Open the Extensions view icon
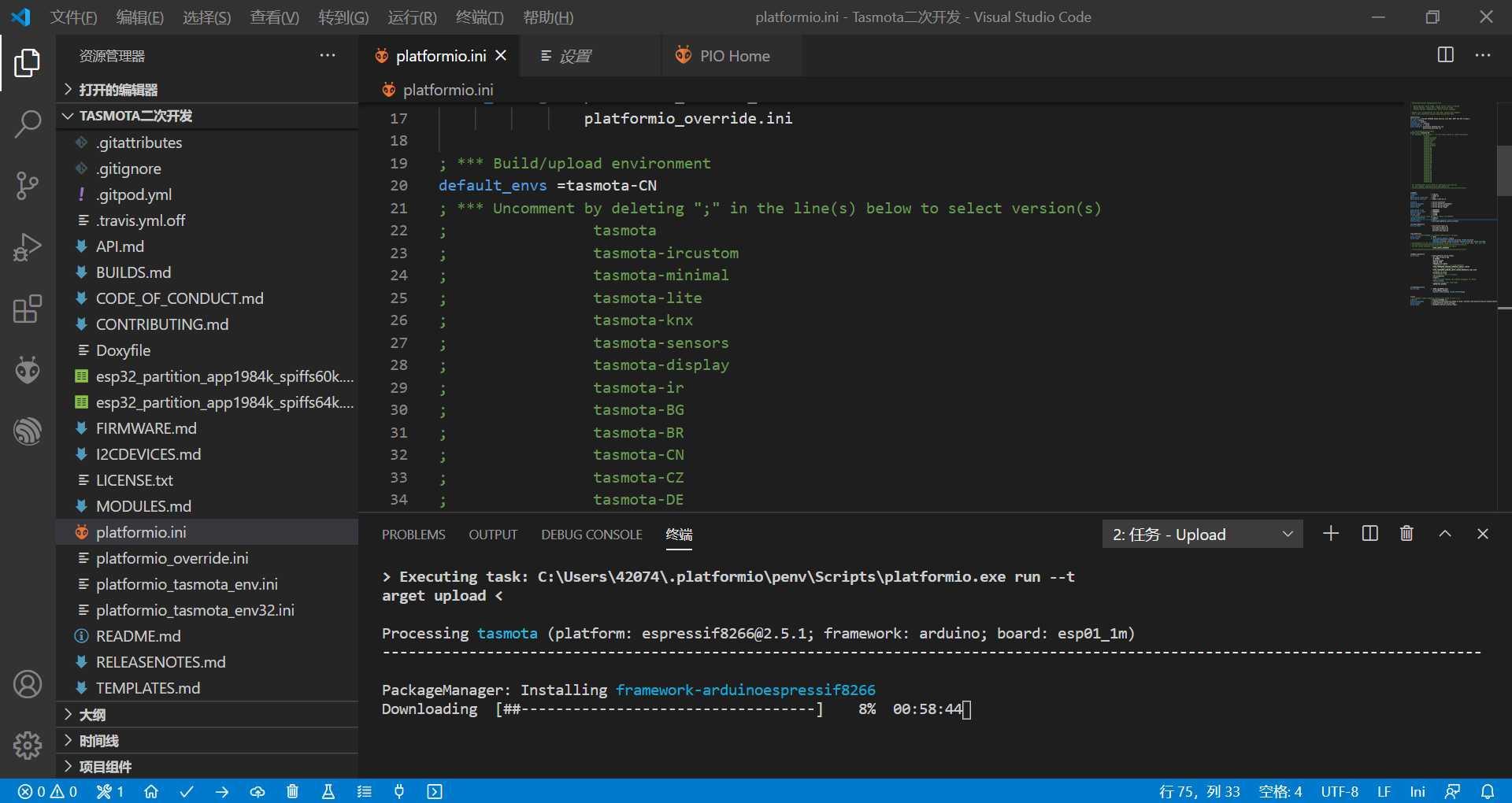Image resolution: width=1512 pixels, height=803 pixels. pos(28,309)
